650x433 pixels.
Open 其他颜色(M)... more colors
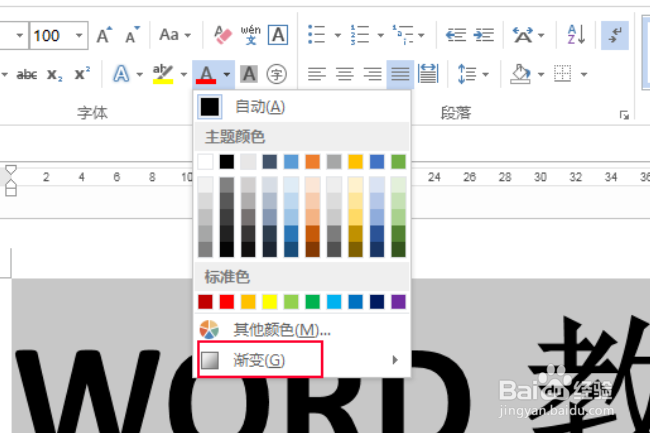point(303,330)
